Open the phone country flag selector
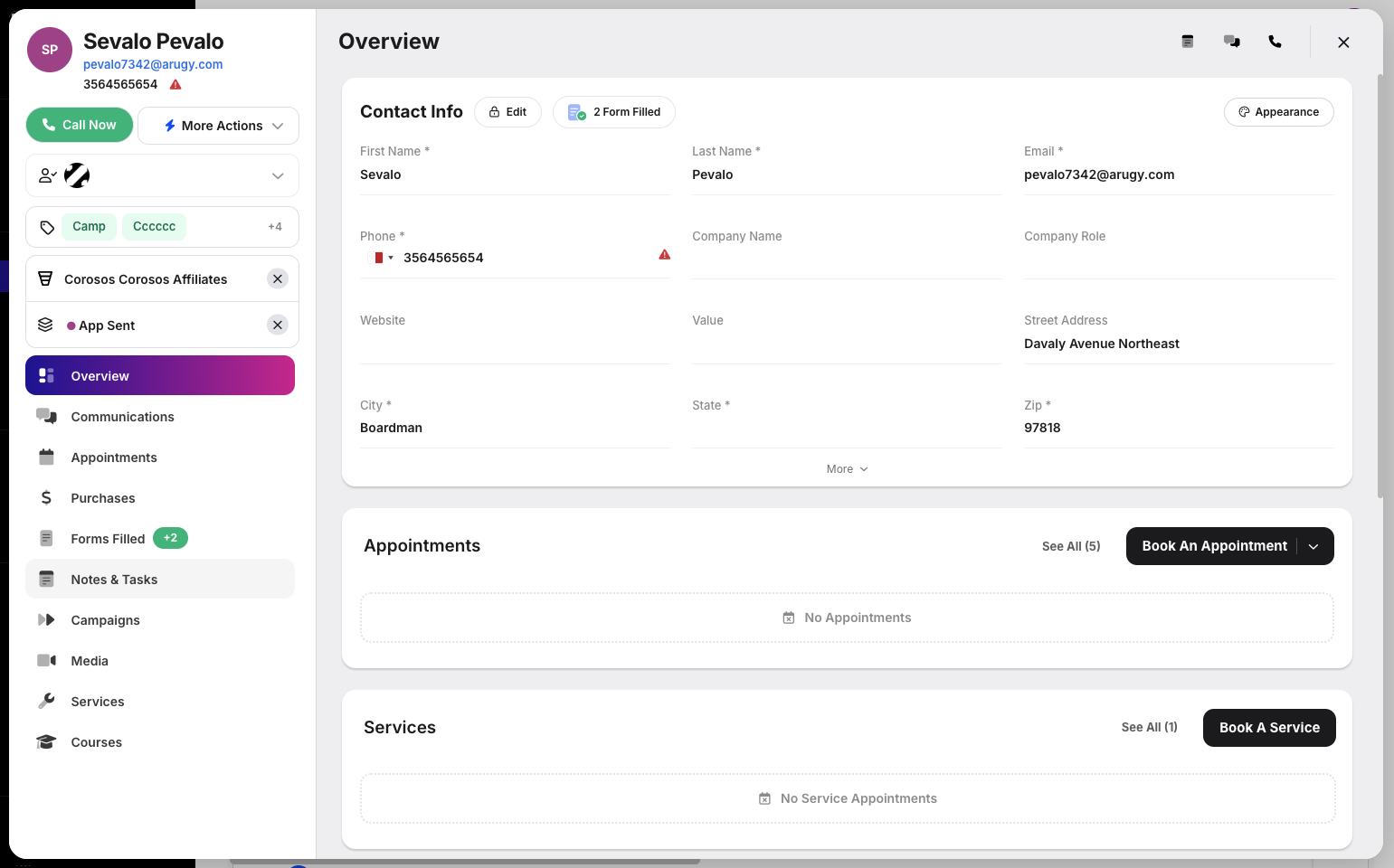Screen dimensions: 1394x868 click(384, 258)
